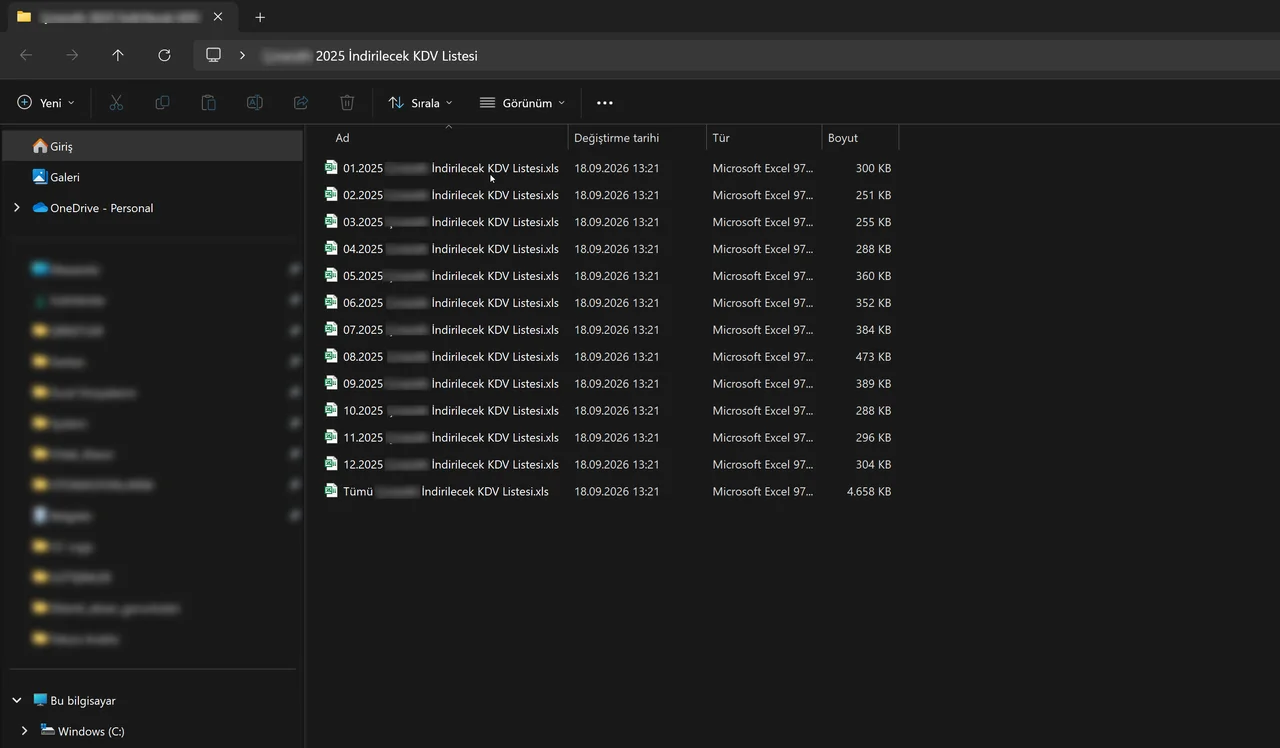Open the Sırala sort dropdown
This screenshot has height=748, width=1280.
coord(420,103)
